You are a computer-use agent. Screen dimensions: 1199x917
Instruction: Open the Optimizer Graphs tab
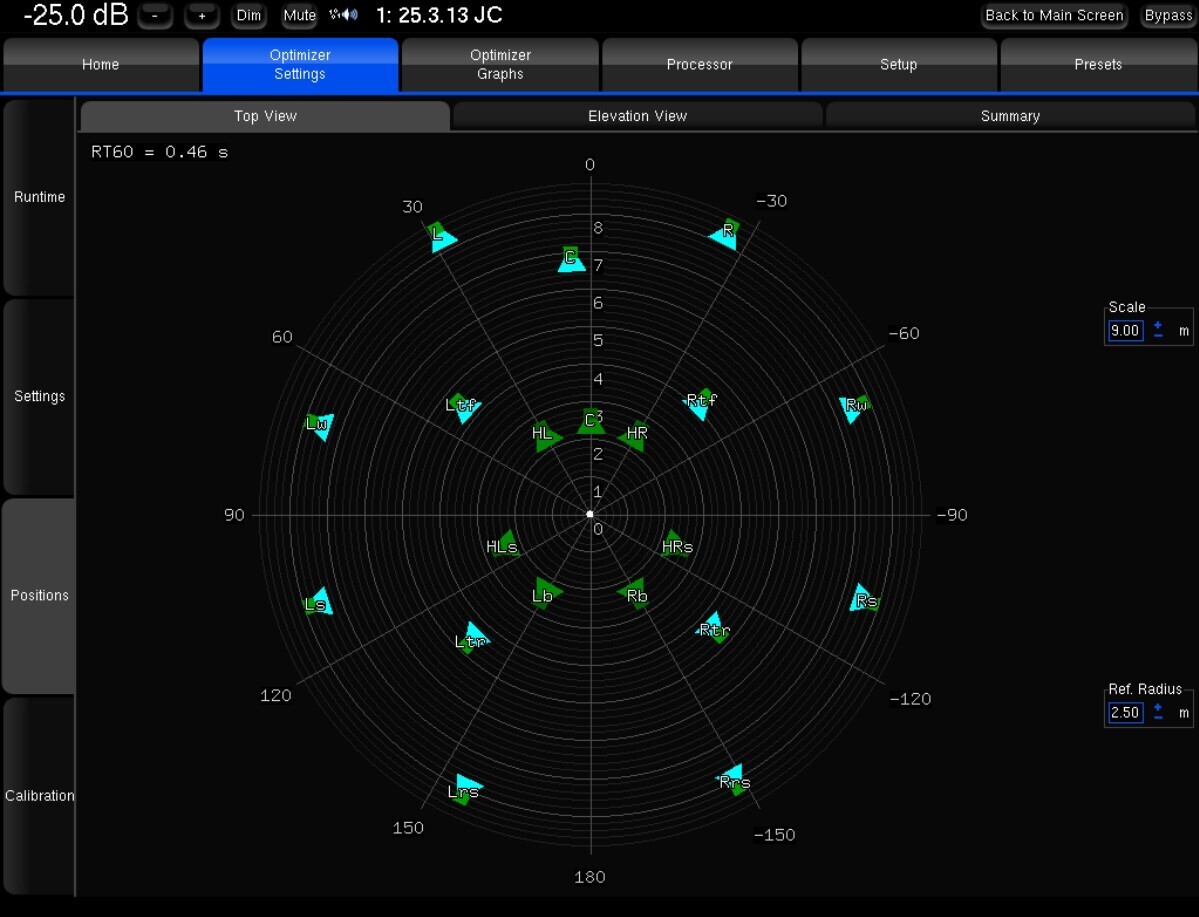(500, 65)
